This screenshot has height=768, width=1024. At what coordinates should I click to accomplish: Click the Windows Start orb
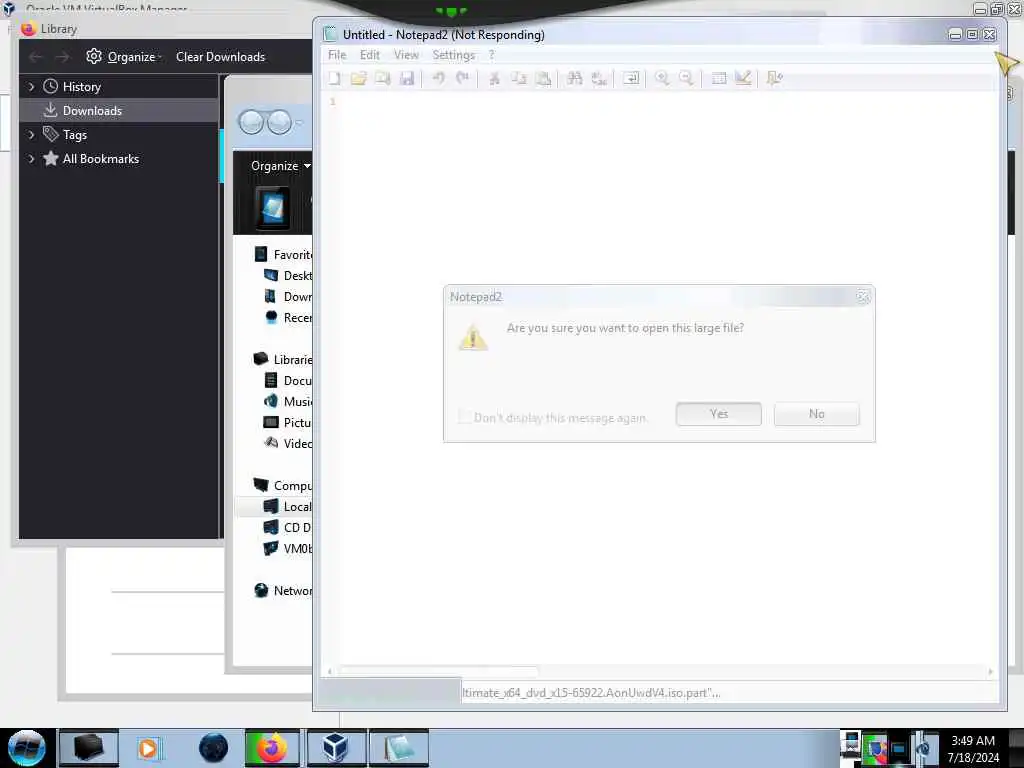27,748
